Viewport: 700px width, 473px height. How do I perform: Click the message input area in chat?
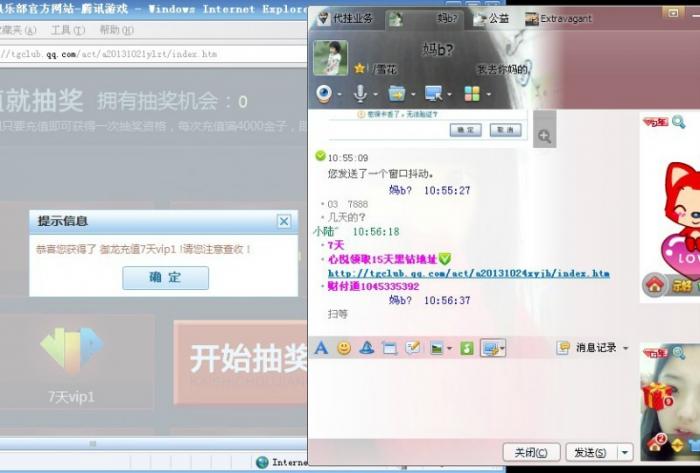coord(473,398)
